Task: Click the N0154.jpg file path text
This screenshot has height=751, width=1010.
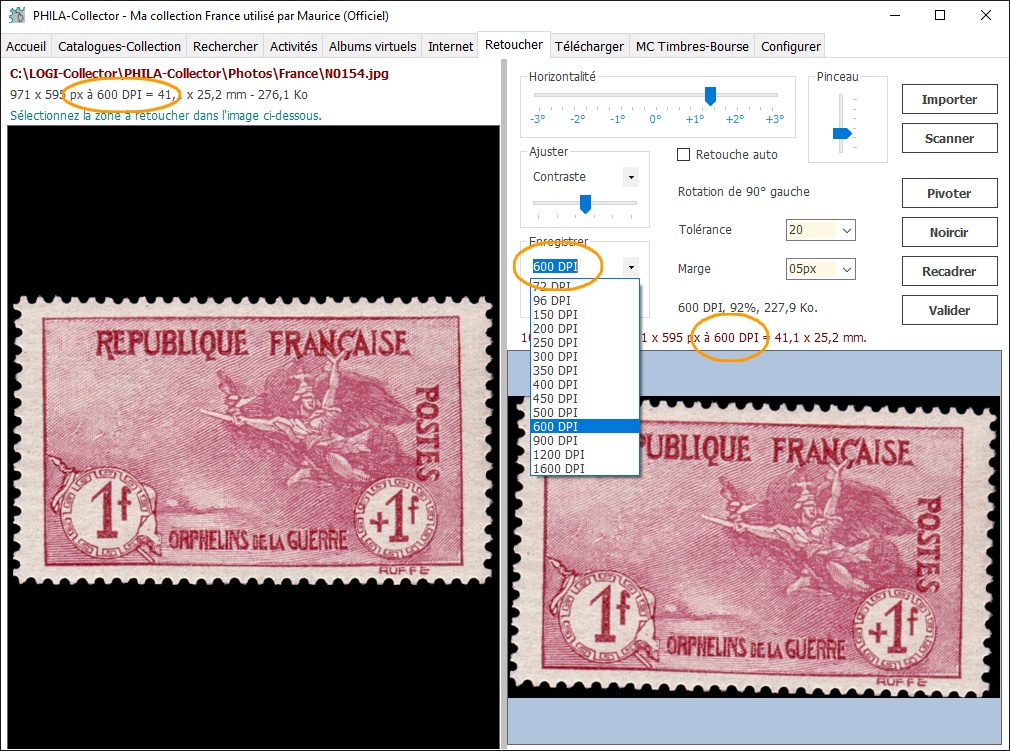Action: tap(199, 73)
